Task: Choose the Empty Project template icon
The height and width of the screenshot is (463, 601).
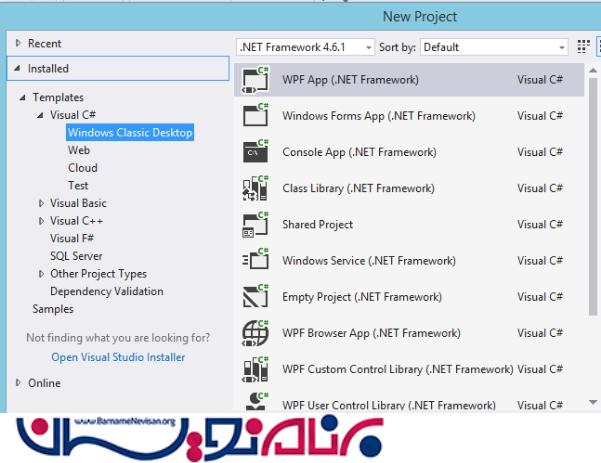Action: pos(256,296)
